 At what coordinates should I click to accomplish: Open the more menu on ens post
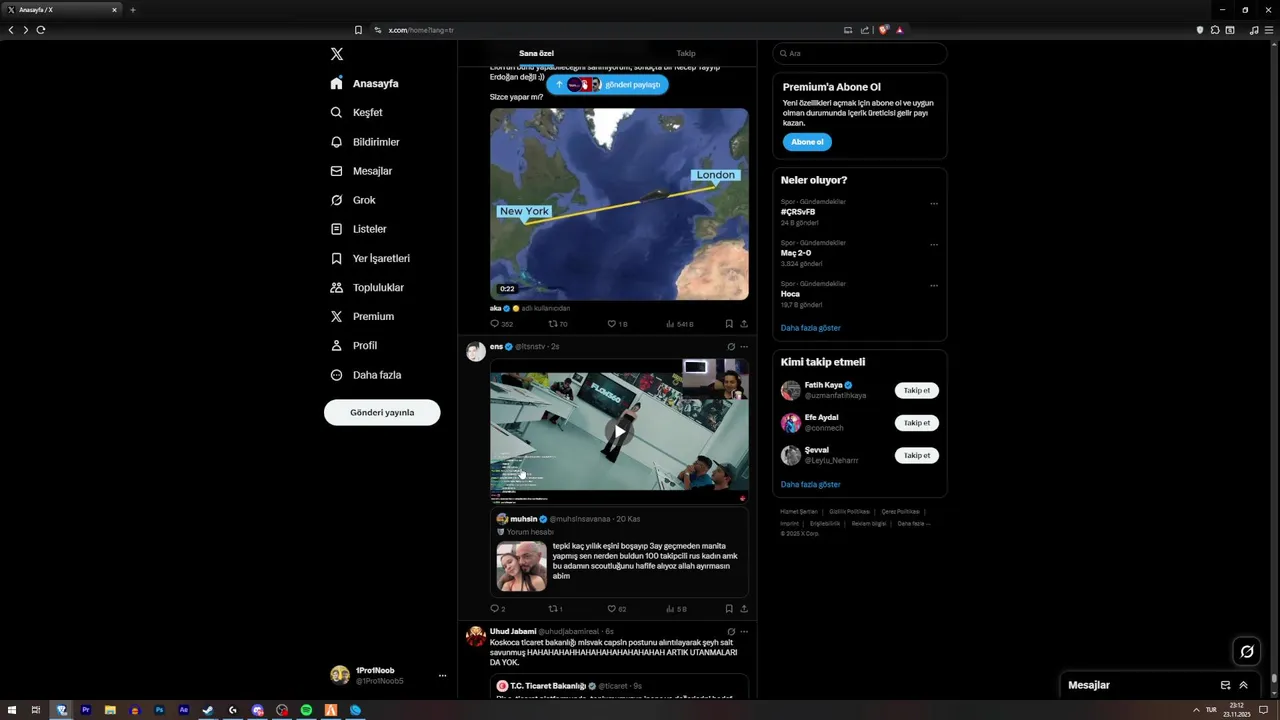click(x=744, y=347)
